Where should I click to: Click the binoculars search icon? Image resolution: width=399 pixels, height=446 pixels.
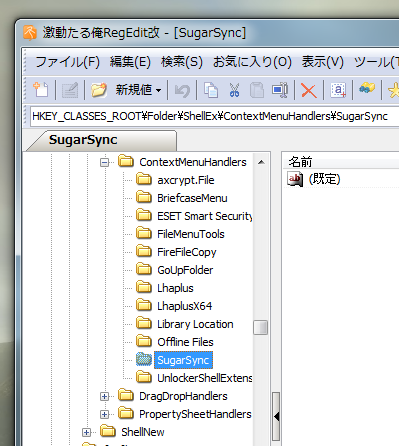coord(367,89)
